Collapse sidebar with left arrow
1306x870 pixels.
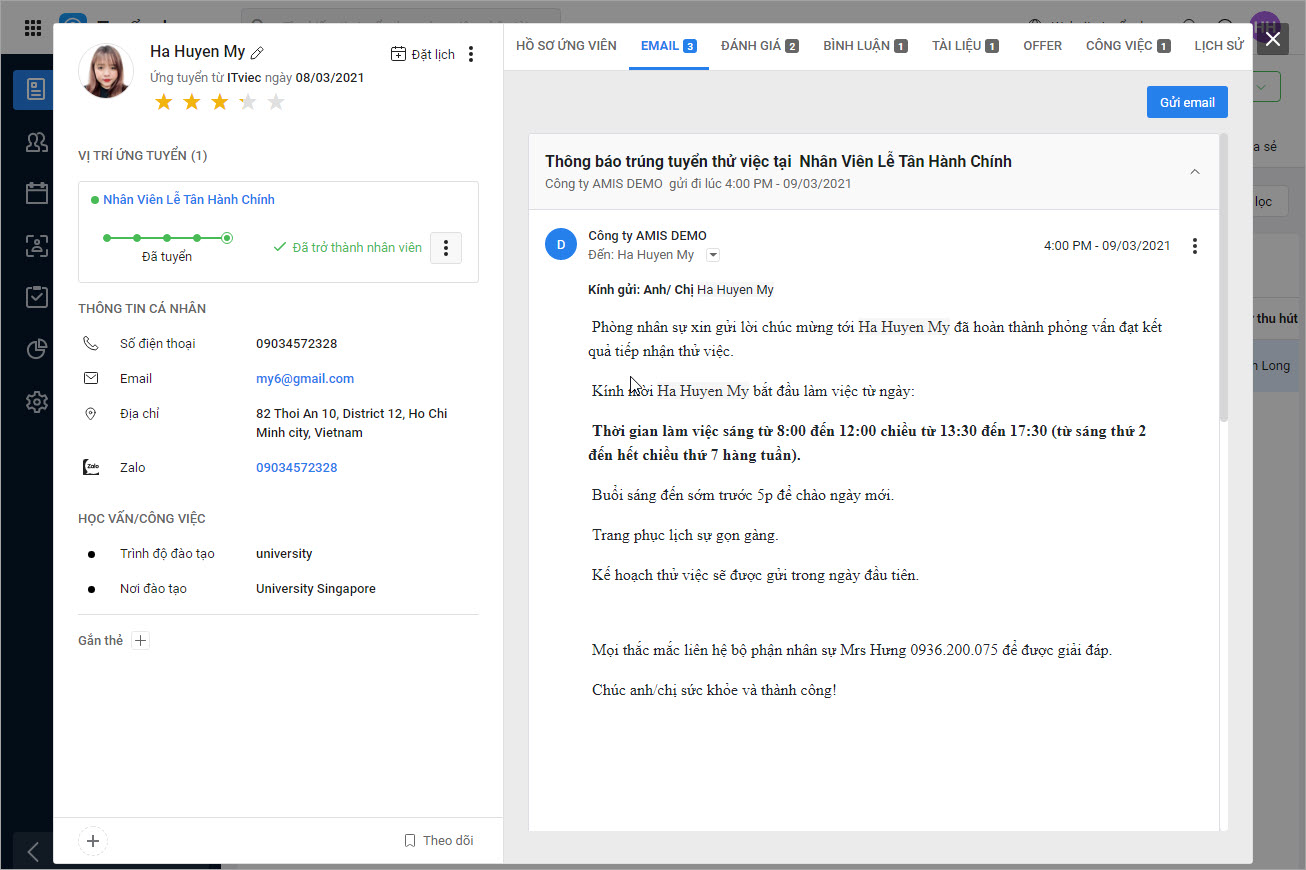click(x=33, y=851)
